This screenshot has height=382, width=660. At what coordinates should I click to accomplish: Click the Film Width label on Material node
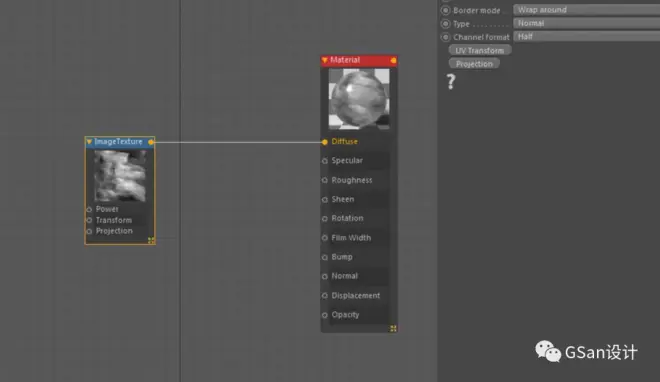tap(351, 238)
